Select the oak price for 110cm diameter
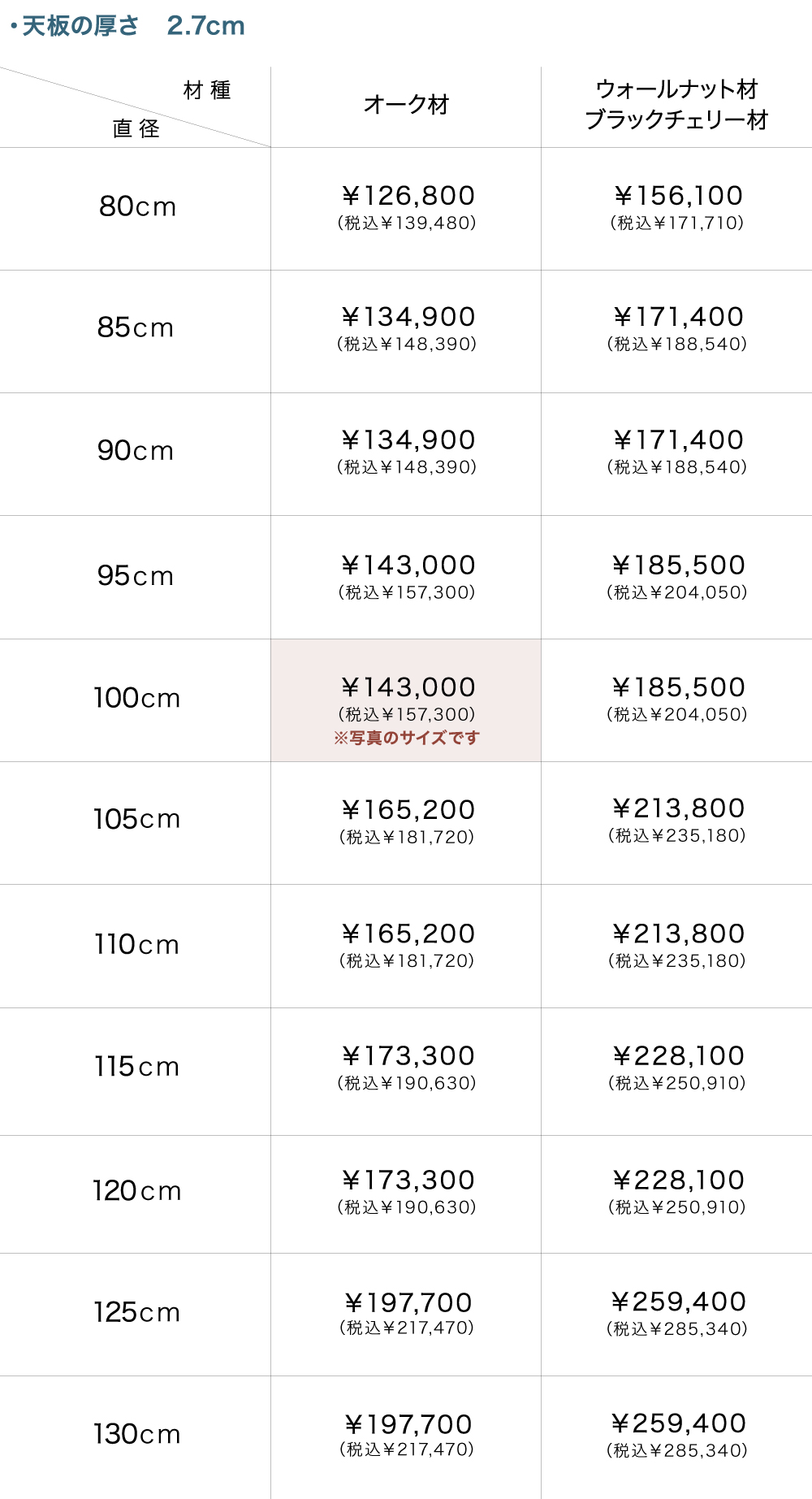812x1499 pixels. 407,935
